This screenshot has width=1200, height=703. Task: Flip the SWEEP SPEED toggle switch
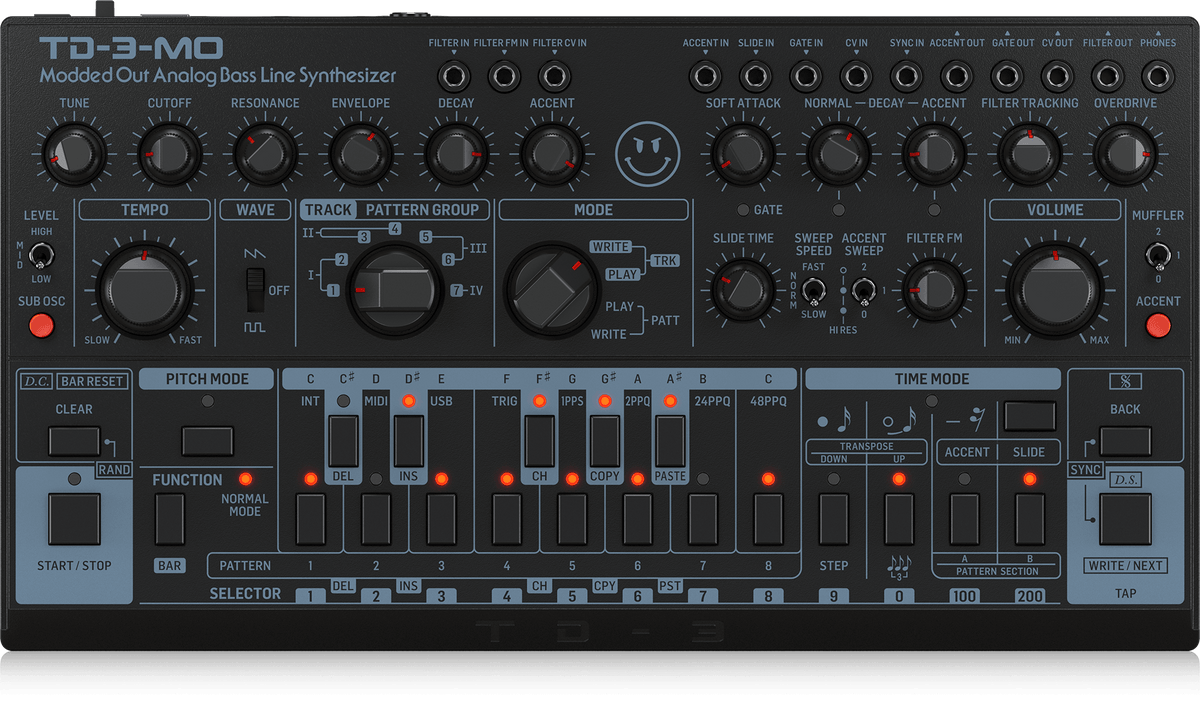(814, 290)
